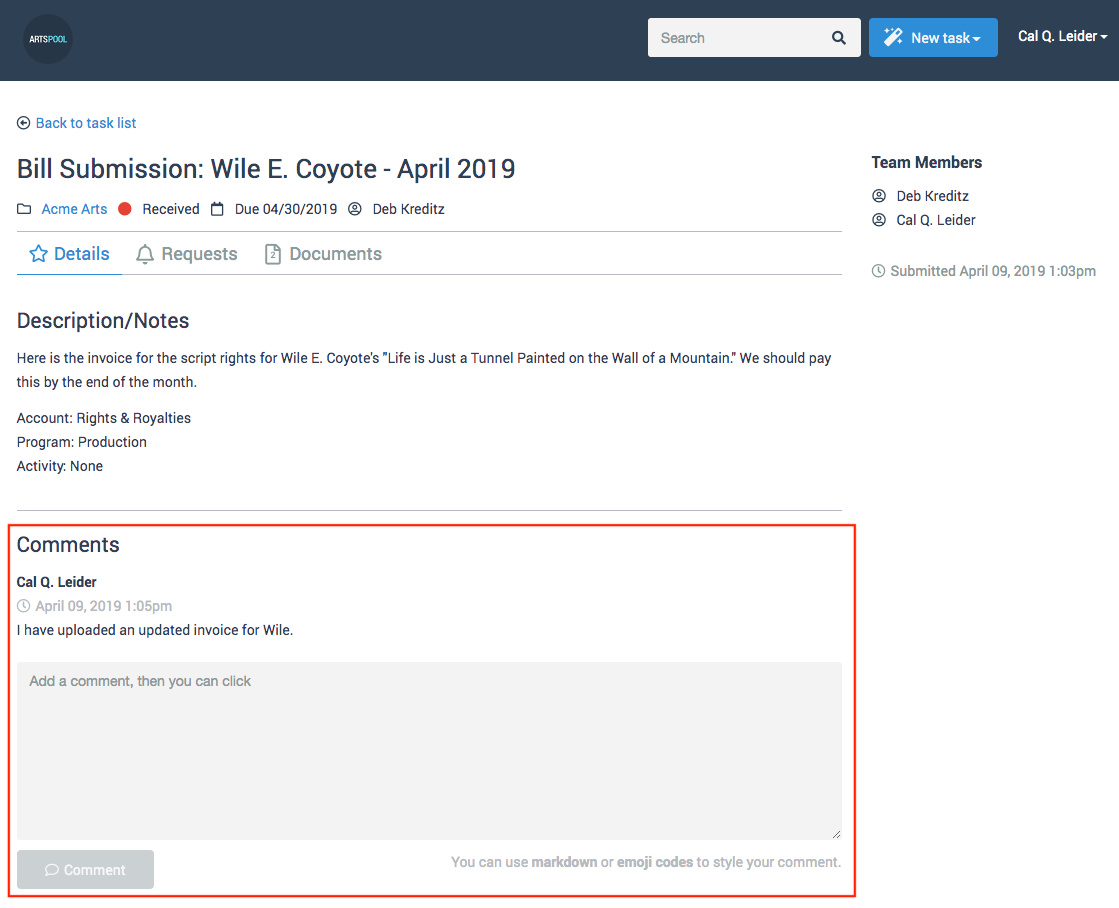Click the Team Members heading
The image size is (1119, 908).
coord(926,163)
